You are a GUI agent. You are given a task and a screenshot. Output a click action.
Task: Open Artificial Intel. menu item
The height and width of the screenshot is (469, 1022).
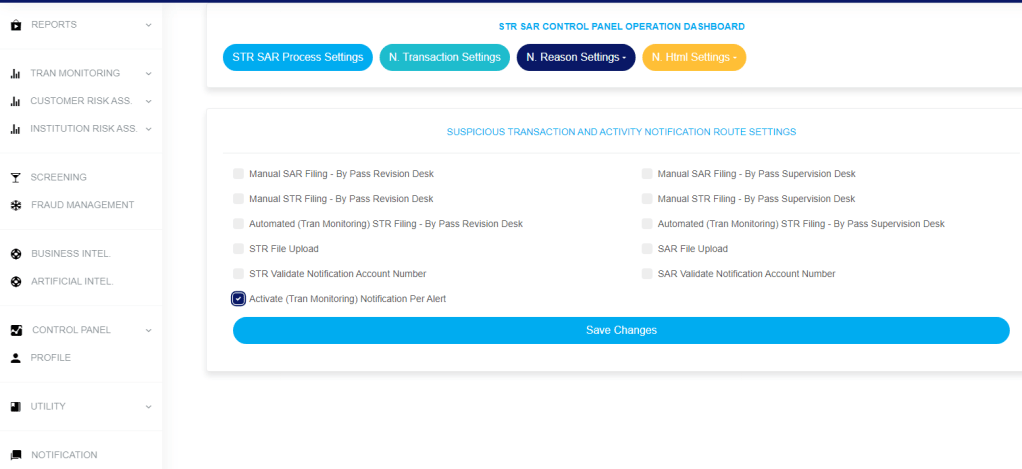click(72, 282)
